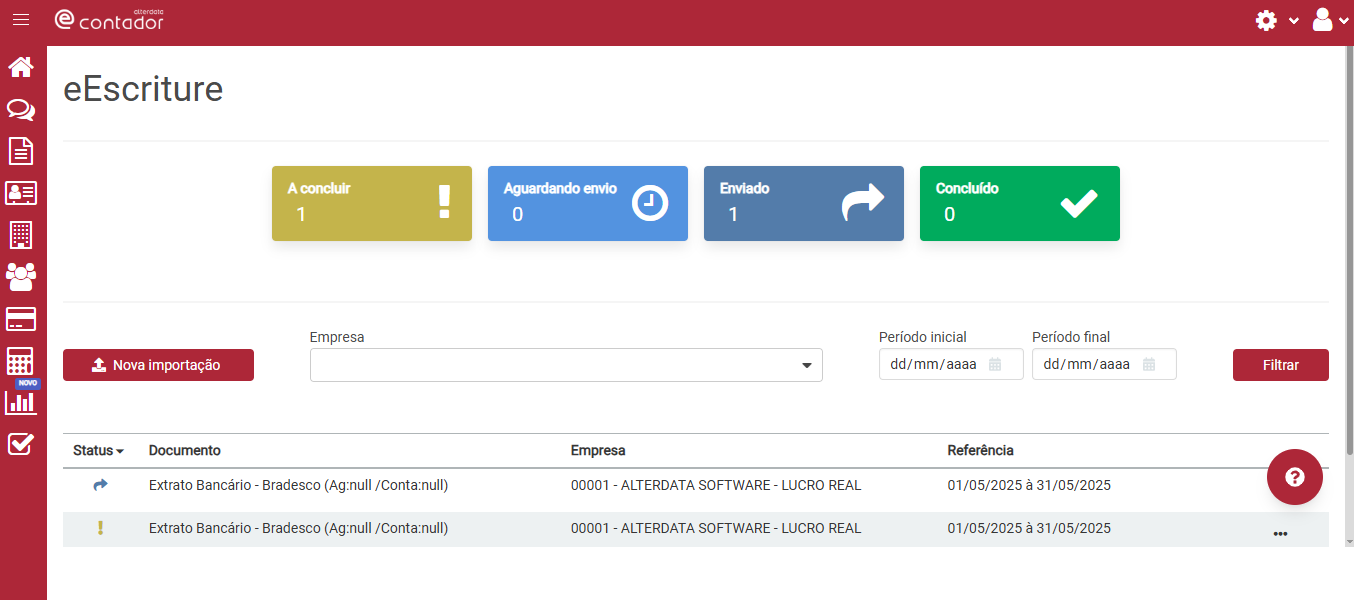Click the sent arrow status icon
1354x600 pixels.
[100, 485]
